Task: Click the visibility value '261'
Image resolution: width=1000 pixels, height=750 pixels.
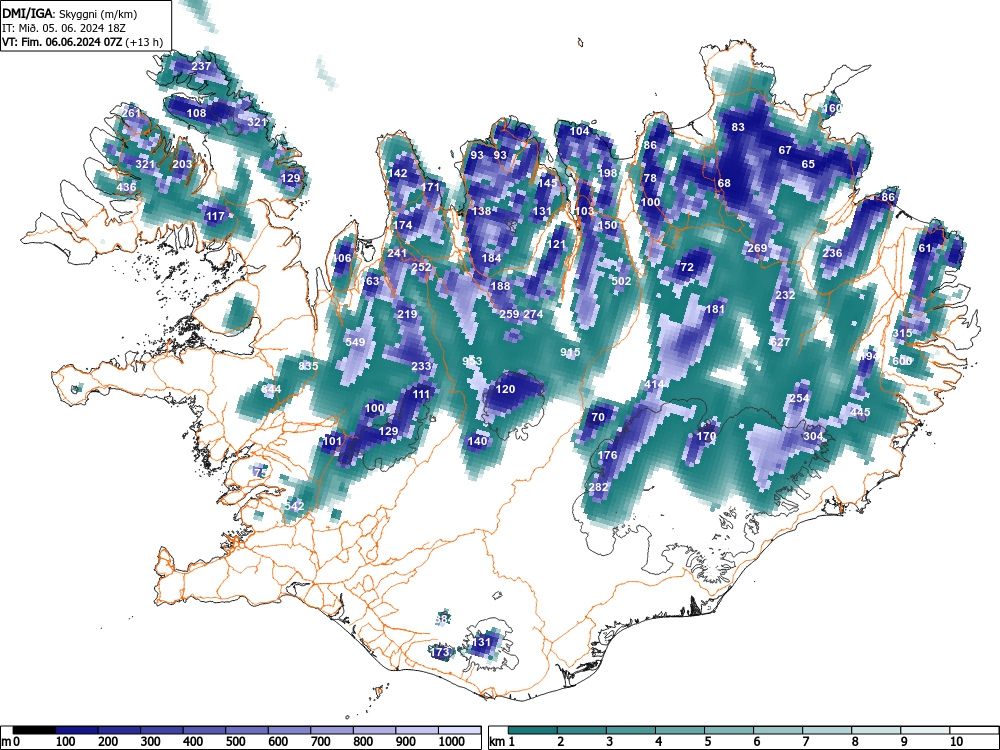Action: tap(131, 114)
